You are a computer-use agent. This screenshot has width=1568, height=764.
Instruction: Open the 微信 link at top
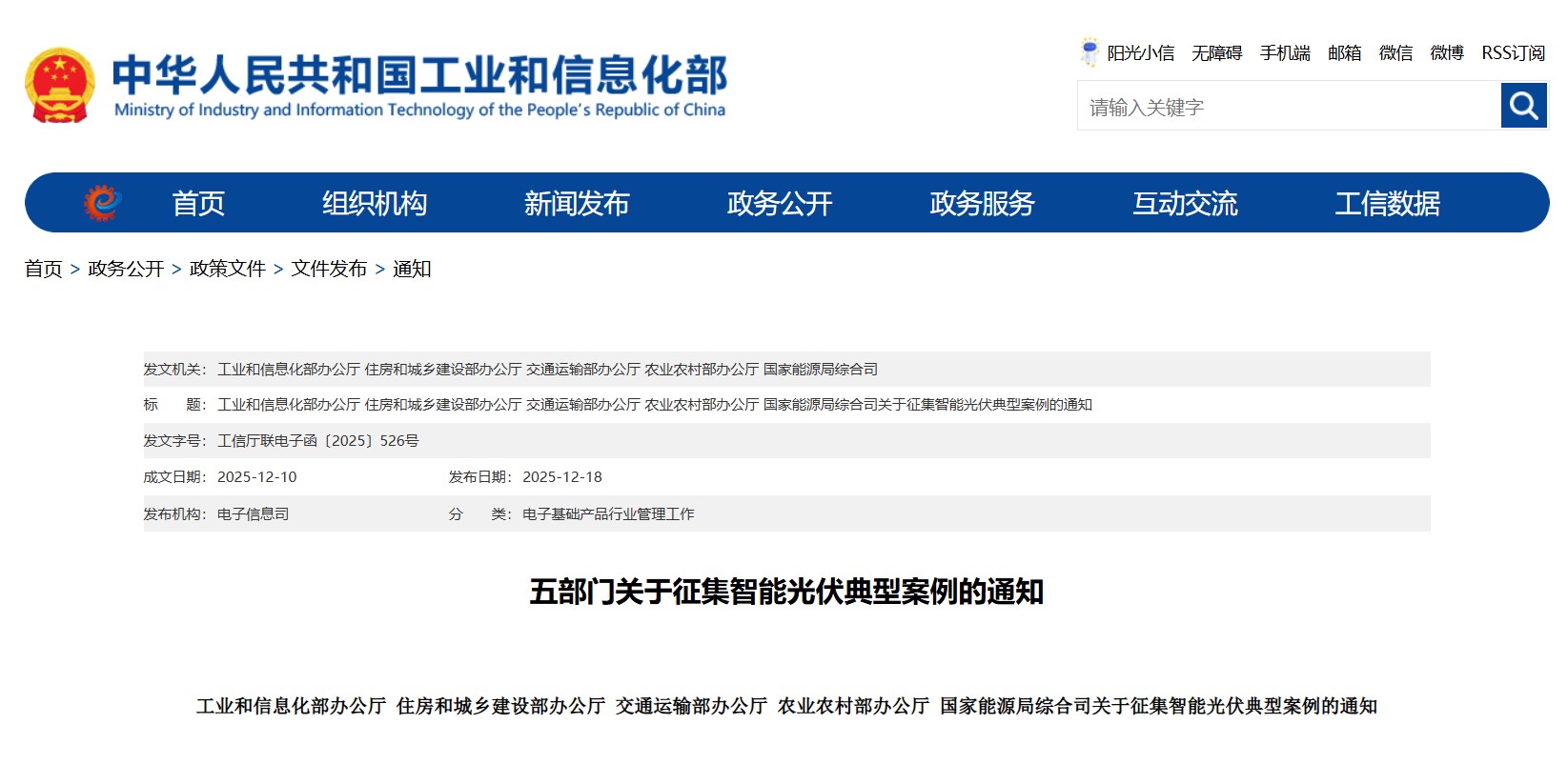click(x=1395, y=53)
